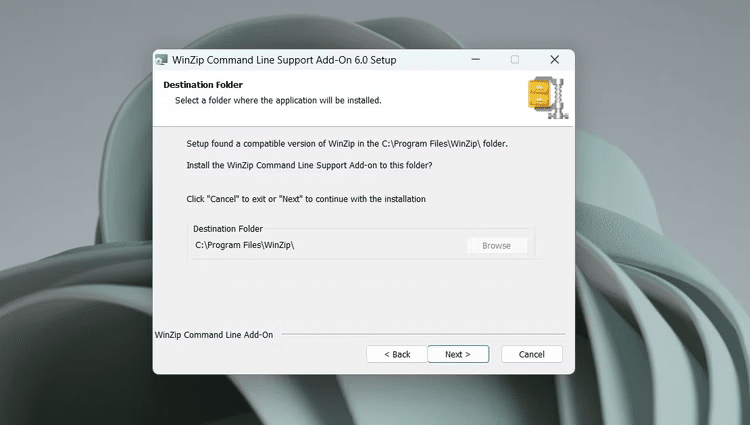Go back with the Back button
Screen dimensions: 750x425
click(395, 354)
